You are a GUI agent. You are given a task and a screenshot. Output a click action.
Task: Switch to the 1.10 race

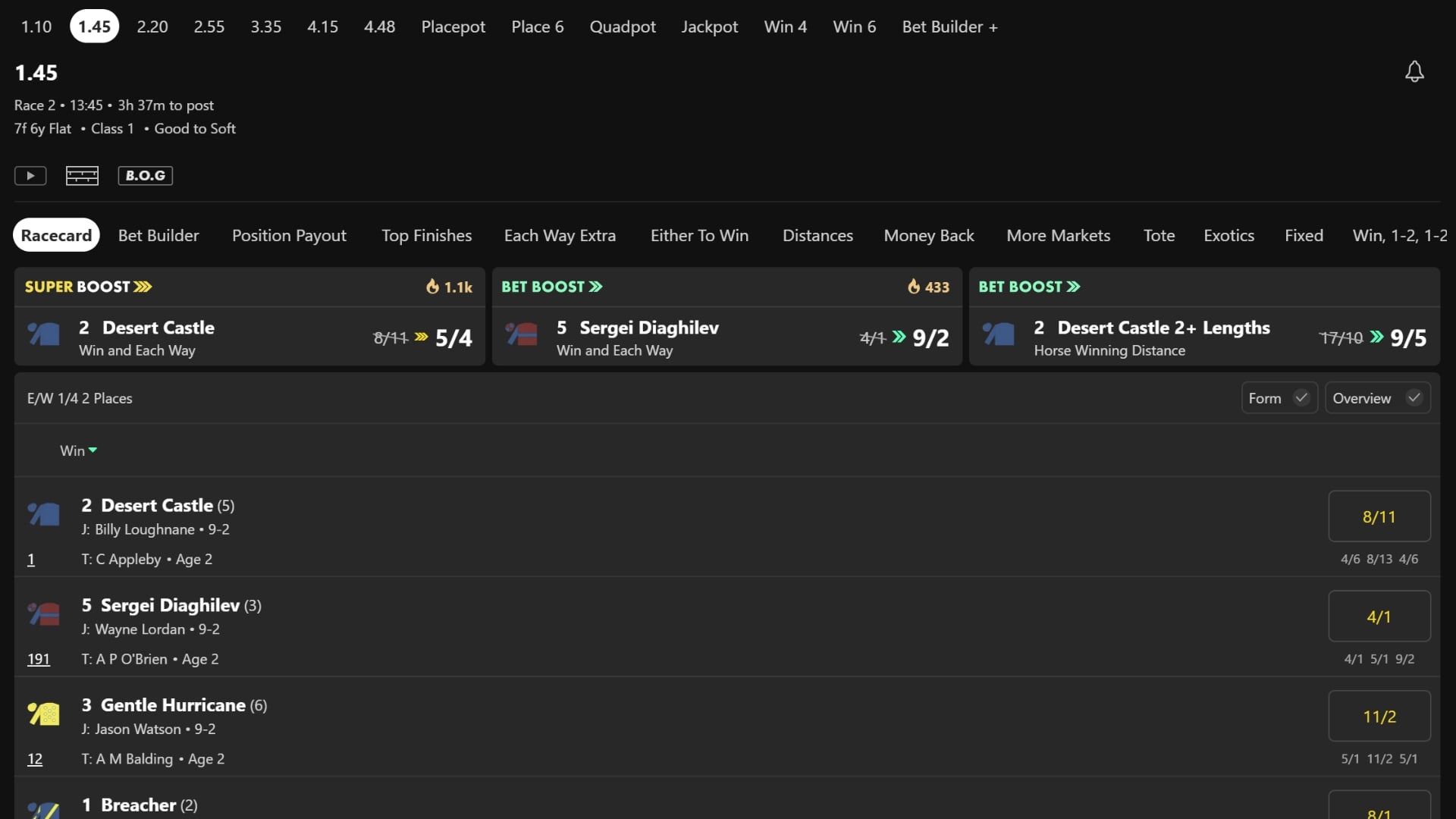click(x=36, y=27)
